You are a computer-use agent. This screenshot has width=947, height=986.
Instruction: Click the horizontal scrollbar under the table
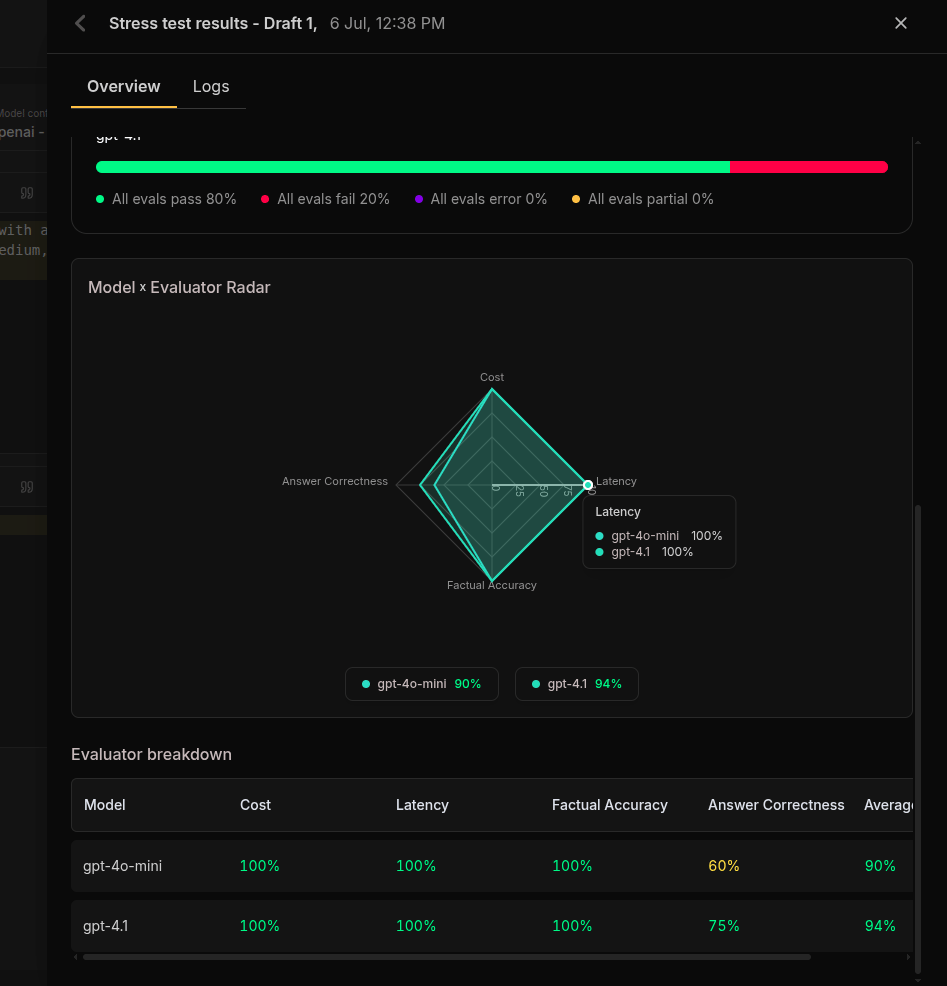[x=446, y=957]
